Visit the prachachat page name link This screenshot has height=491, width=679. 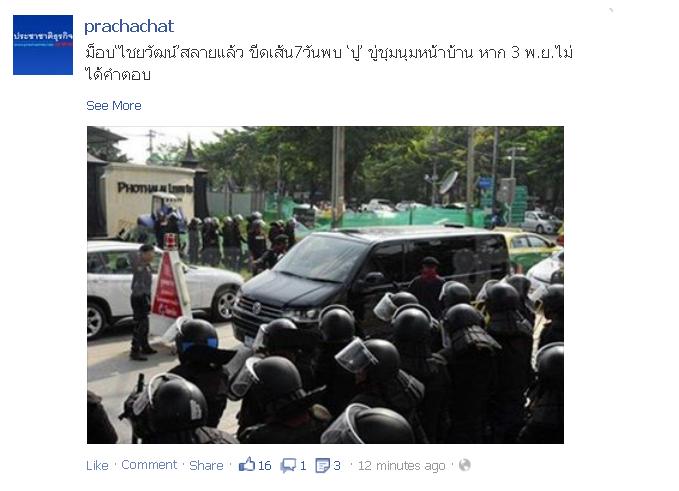[129, 27]
